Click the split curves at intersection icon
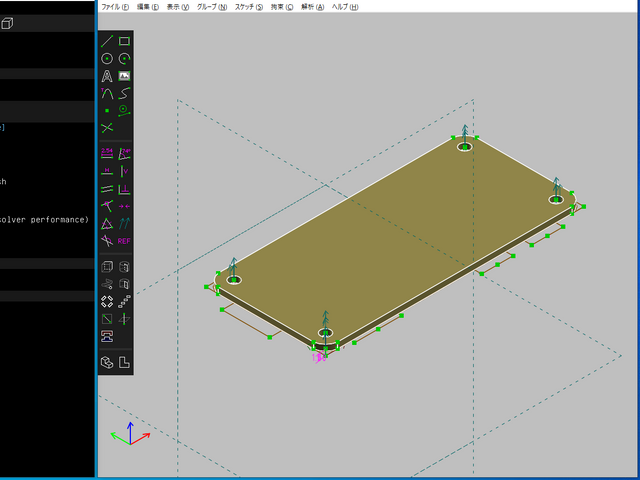 click(x=107, y=128)
